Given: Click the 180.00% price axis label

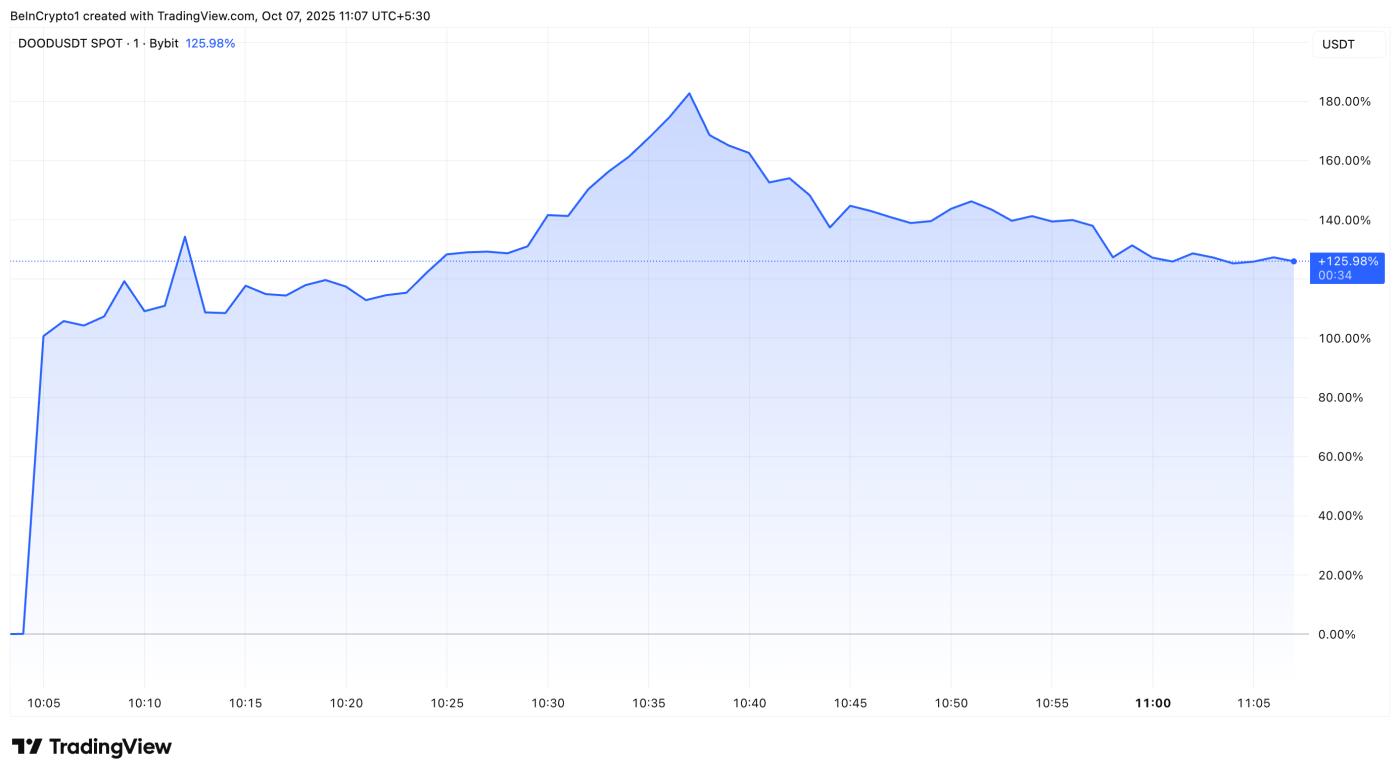Looking at the screenshot, I should pyautogui.click(x=1346, y=101).
